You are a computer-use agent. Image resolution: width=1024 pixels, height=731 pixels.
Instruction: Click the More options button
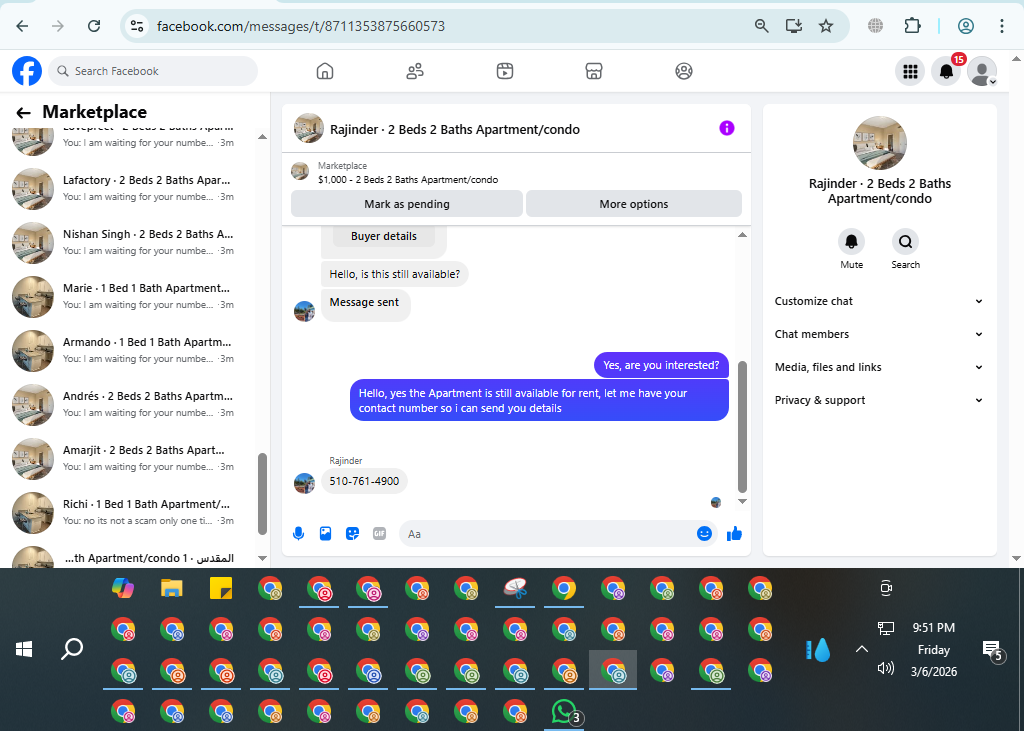[633, 204]
